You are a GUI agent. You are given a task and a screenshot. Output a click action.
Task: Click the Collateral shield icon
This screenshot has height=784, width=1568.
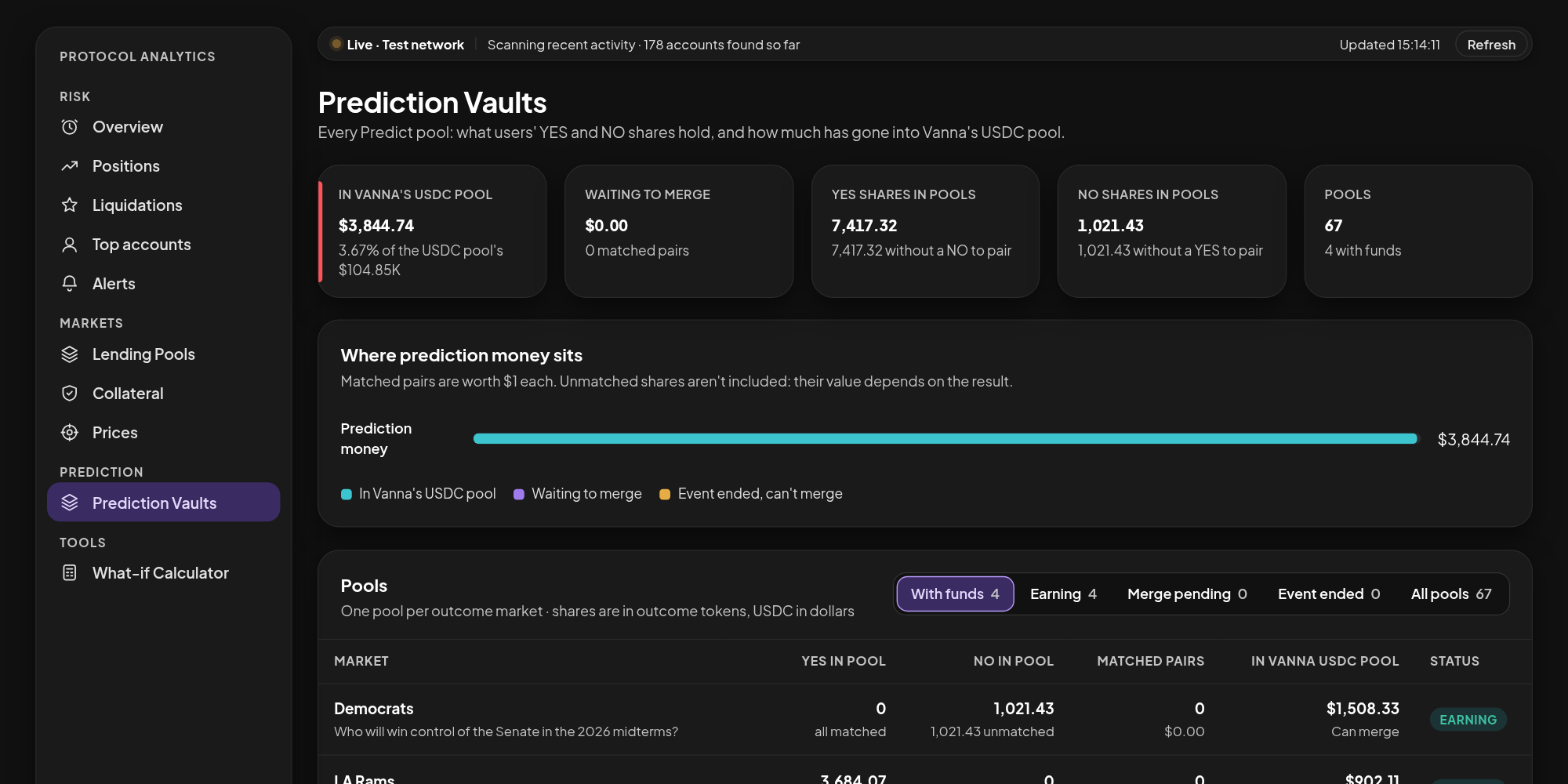[70, 394]
